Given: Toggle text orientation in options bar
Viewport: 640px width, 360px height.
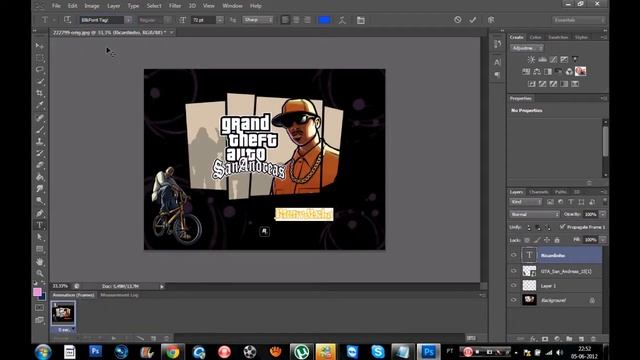Looking at the screenshot, I should click(x=67, y=20).
